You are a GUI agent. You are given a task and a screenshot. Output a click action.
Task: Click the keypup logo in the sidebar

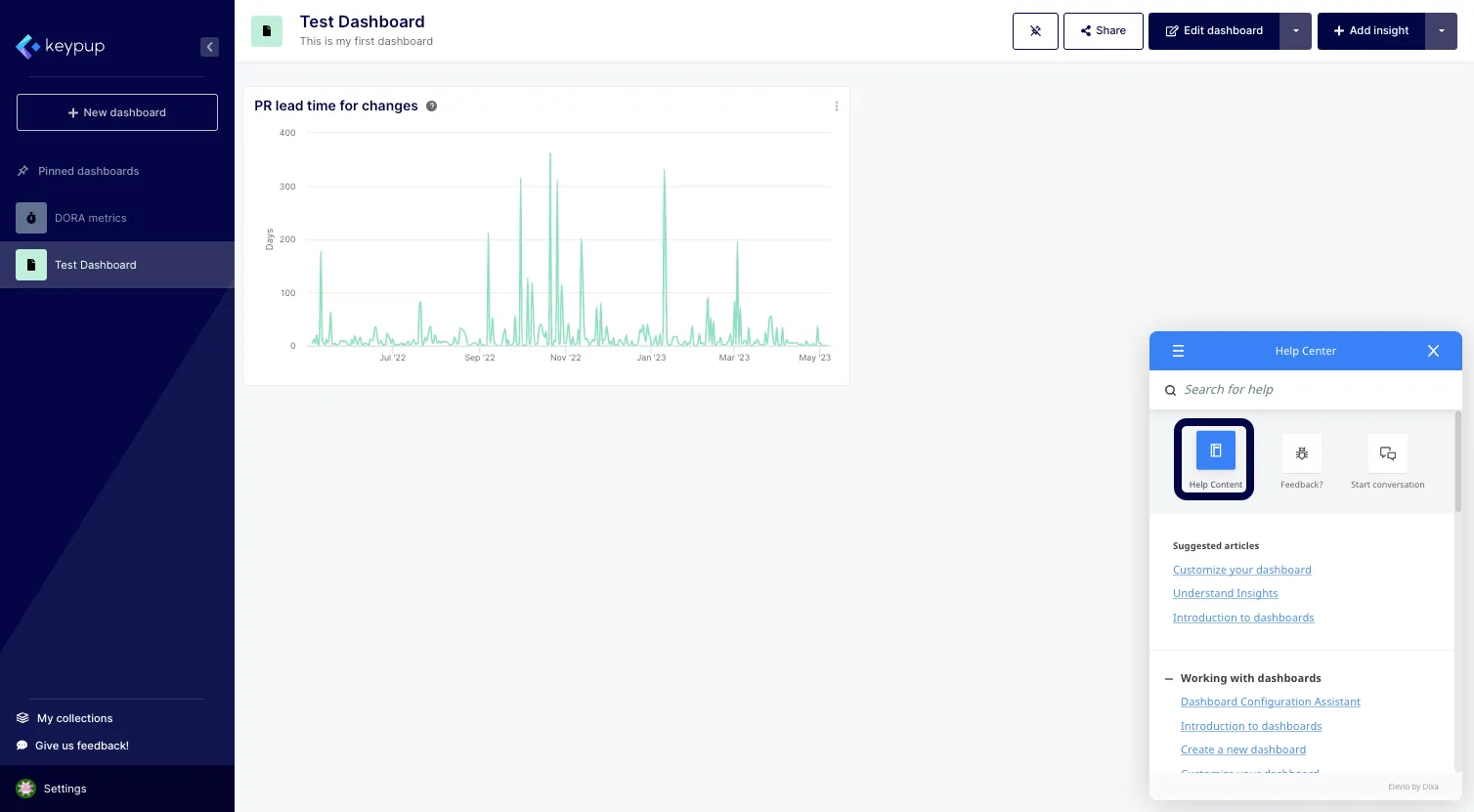(x=61, y=46)
